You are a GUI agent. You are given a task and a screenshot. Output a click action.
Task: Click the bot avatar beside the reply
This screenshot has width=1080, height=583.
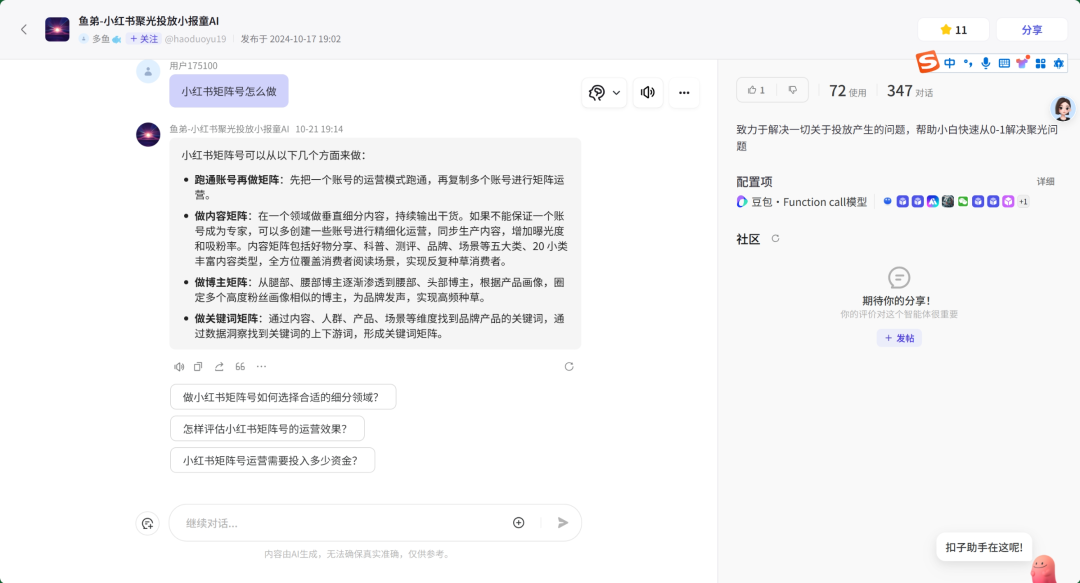(x=148, y=134)
